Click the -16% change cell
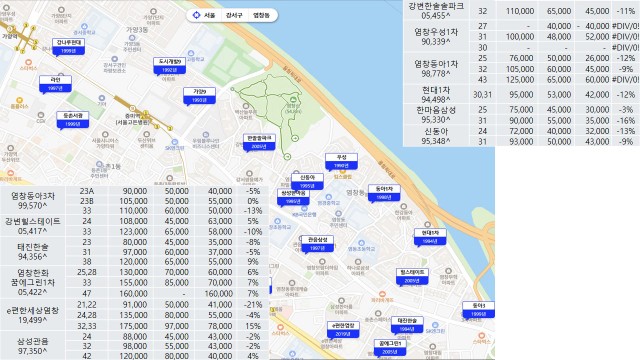The width and height of the screenshot is (640, 360). click(x=625, y=120)
